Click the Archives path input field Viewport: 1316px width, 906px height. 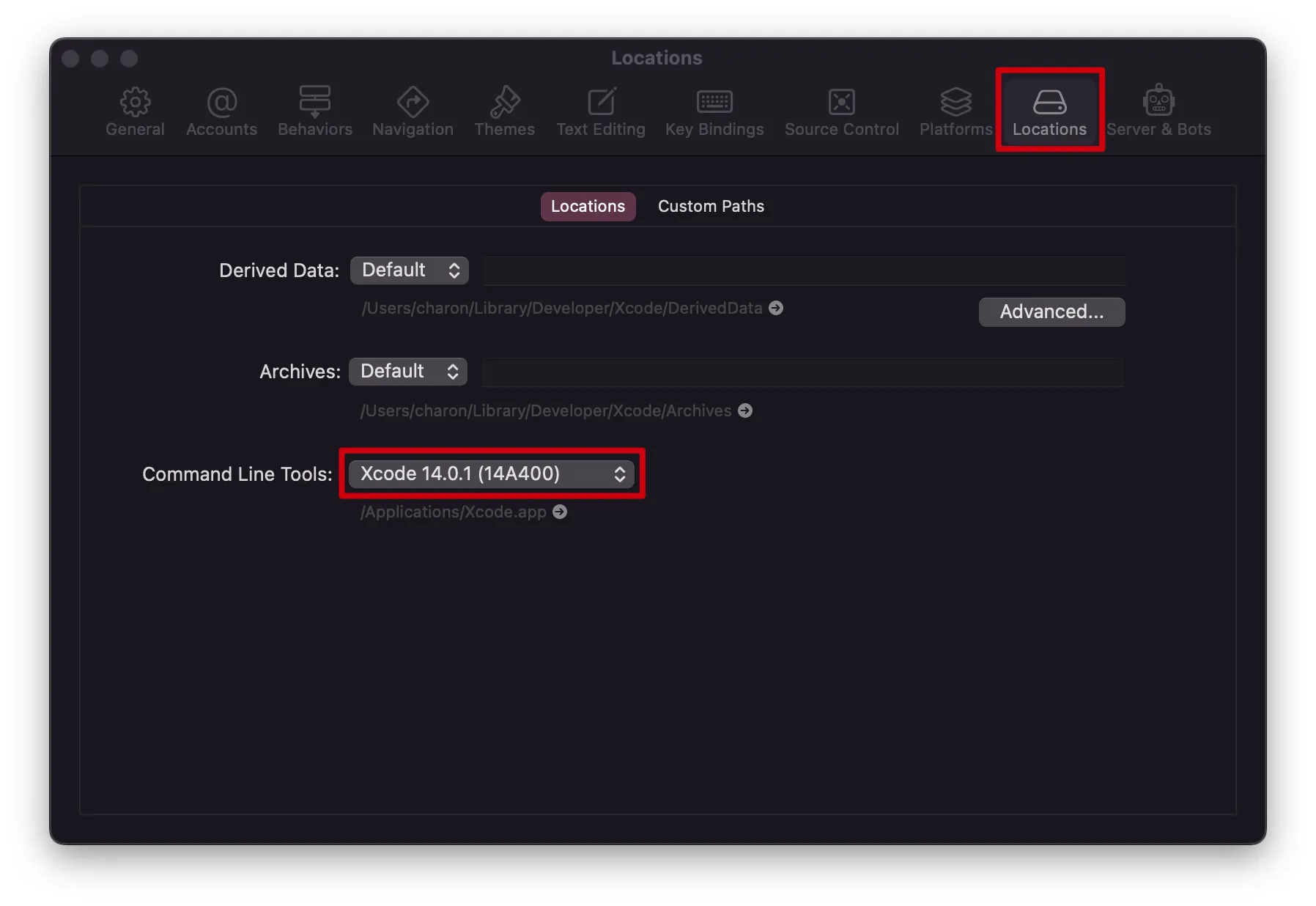pyautogui.click(x=803, y=372)
